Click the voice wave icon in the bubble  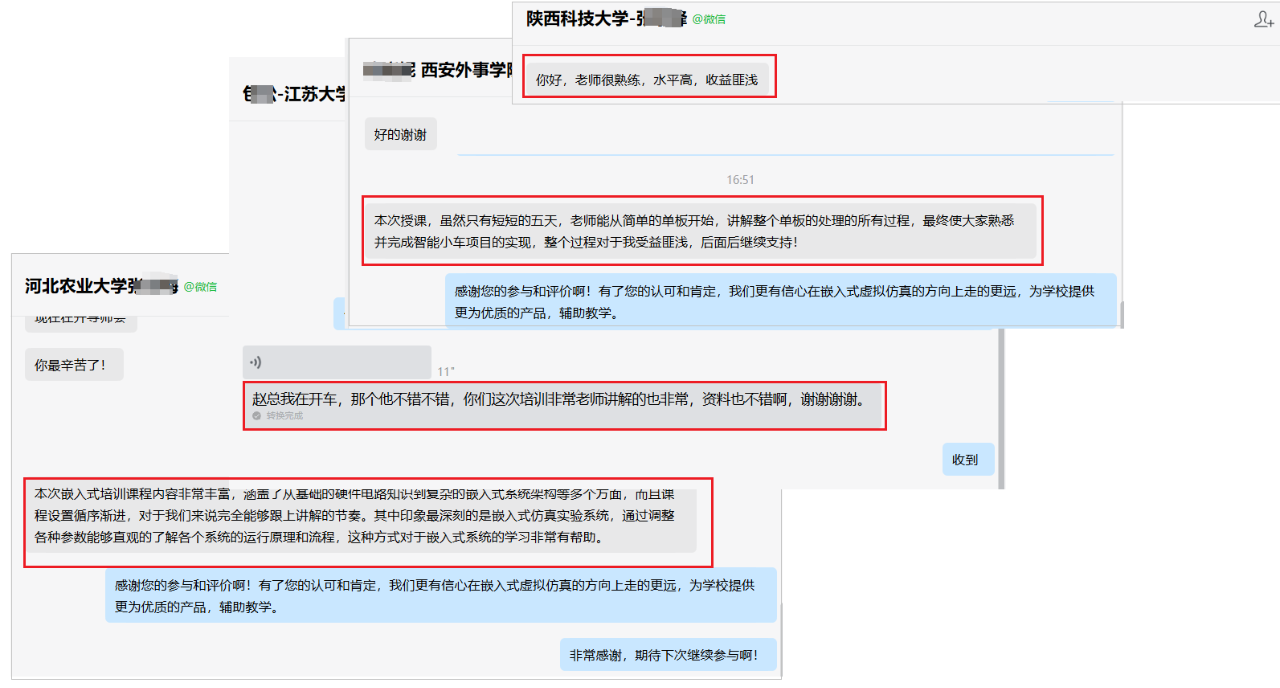click(x=255, y=362)
